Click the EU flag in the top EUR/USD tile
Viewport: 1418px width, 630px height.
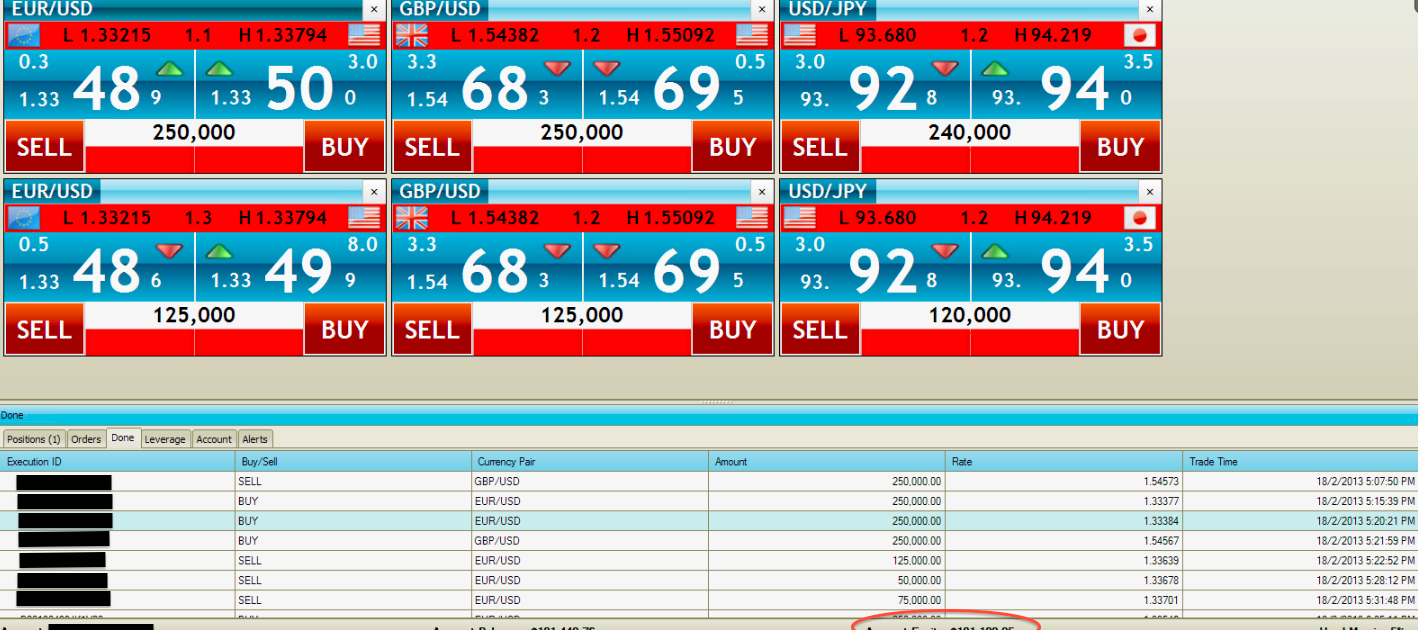click(x=23, y=36)
